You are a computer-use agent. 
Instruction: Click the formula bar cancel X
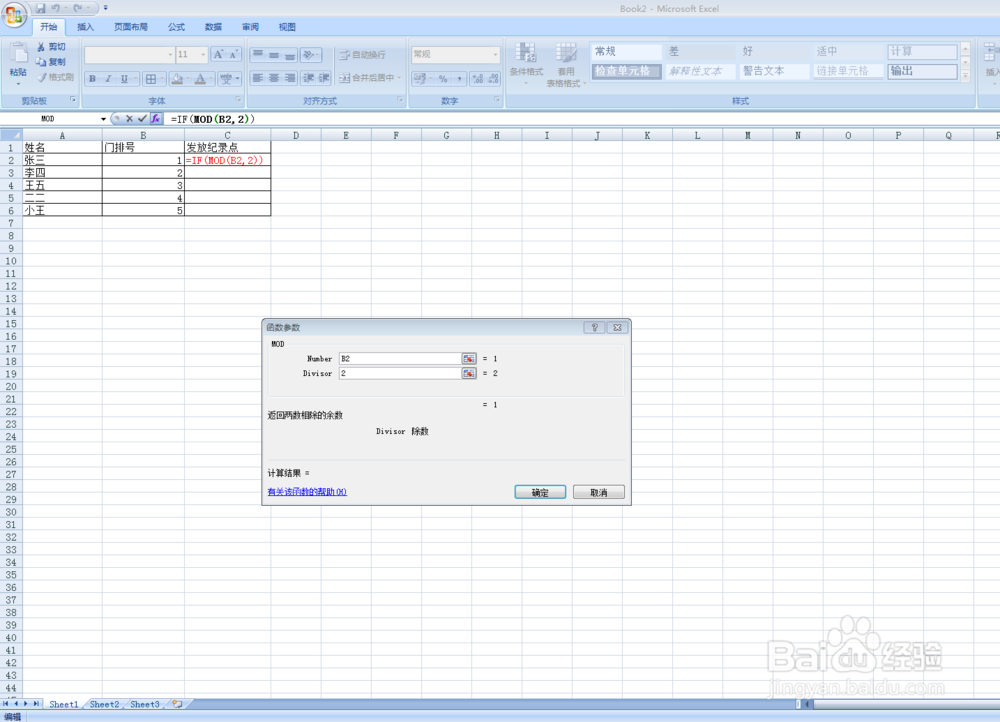click(x=129, y=119)
